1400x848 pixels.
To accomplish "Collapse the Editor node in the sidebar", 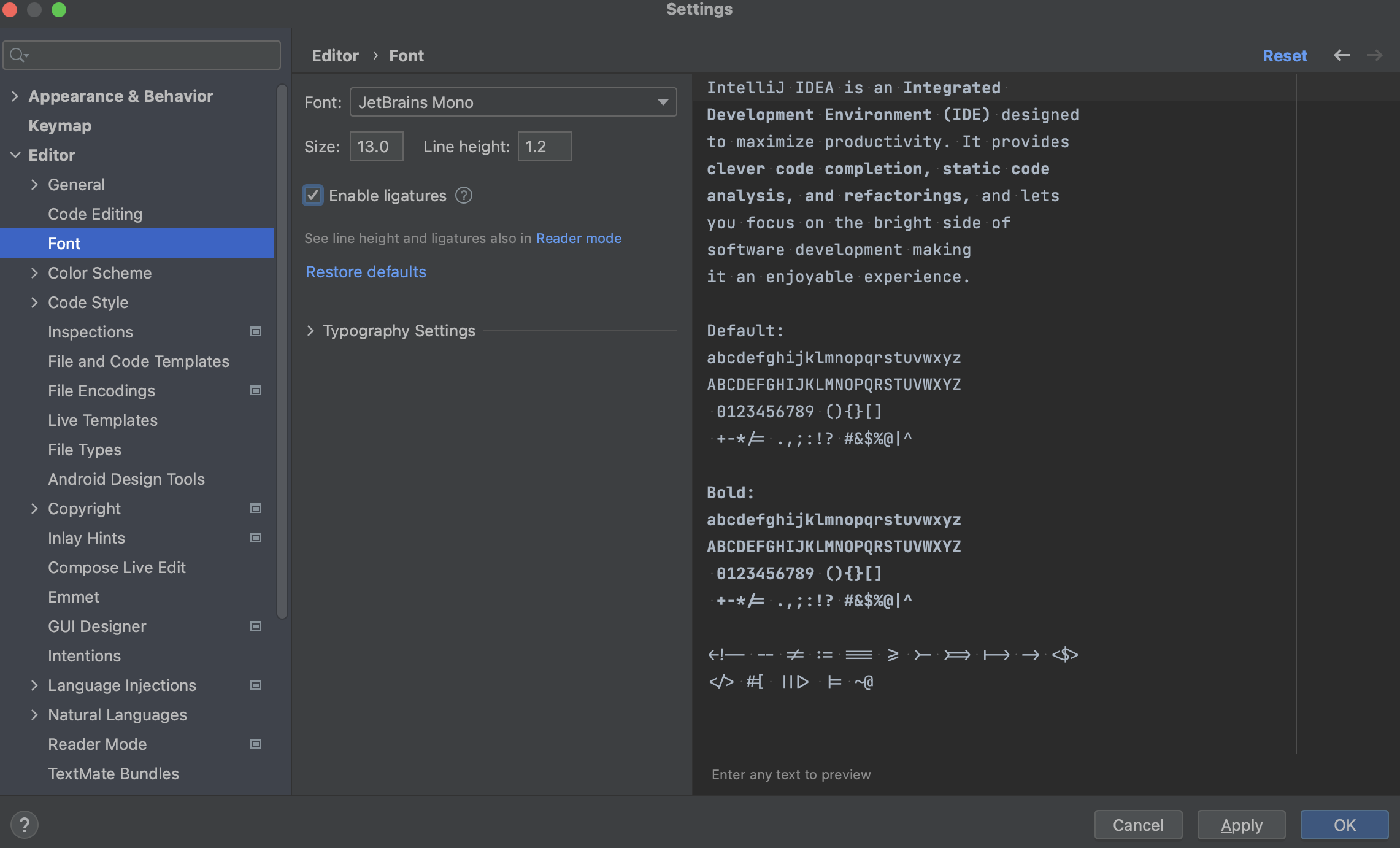I will point(15,155).
